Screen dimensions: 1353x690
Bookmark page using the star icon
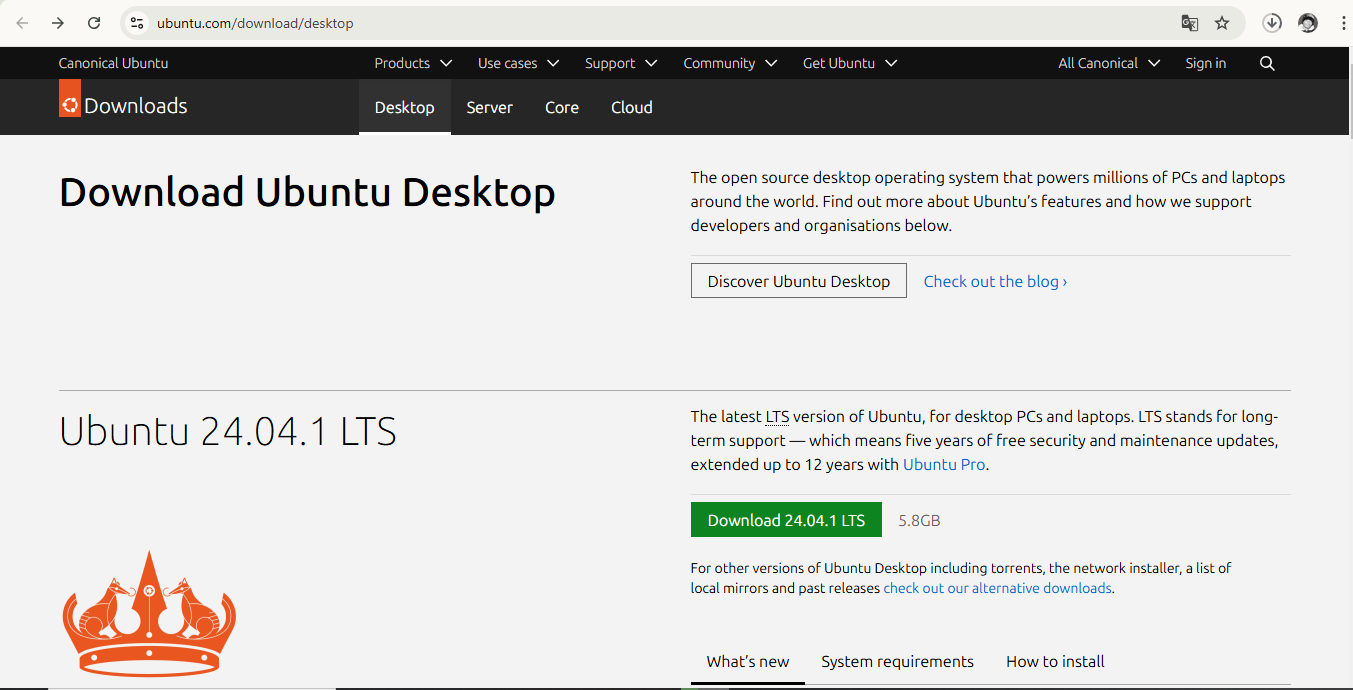tap(1221, 22)
